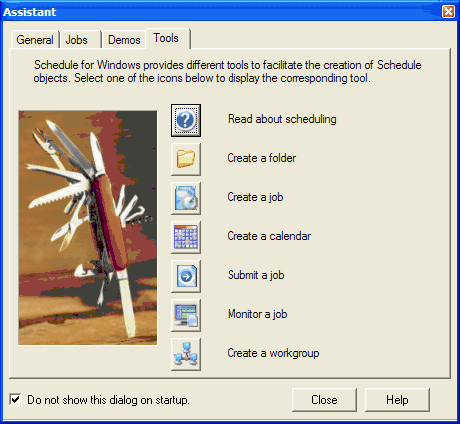460x424 pixels.
Task: Close the Assistant window with X
Action: tap(448, 12)
